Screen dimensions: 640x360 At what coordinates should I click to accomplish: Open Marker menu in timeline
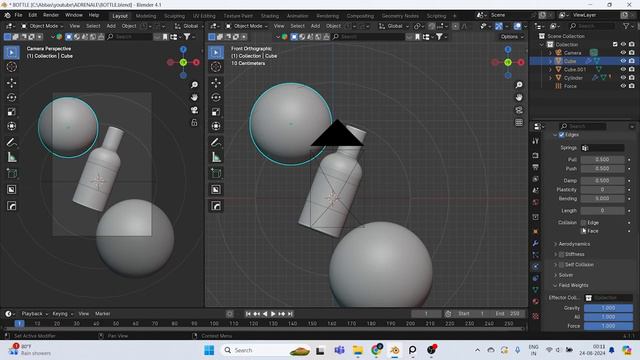[102, 314]
